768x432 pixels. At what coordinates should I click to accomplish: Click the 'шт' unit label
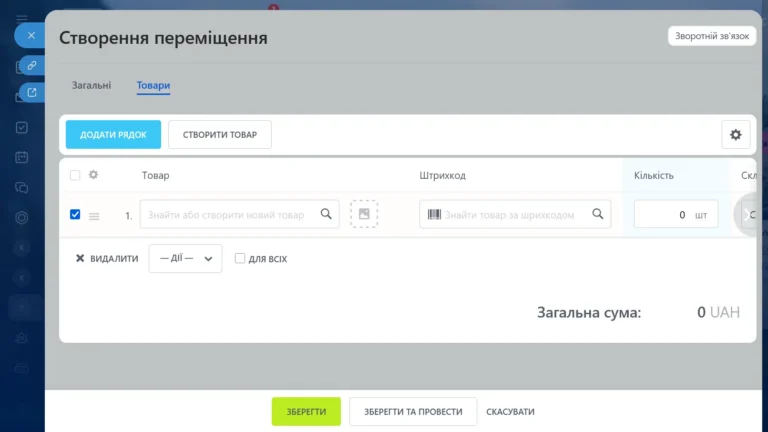coord(701,215)
